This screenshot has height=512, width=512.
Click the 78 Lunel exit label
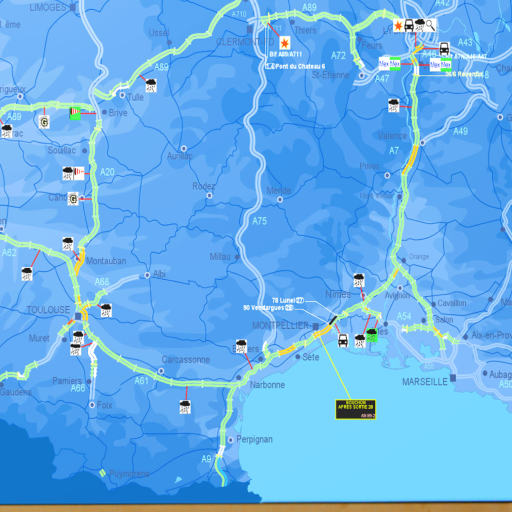pyautogui.click(x=288, y=300)
